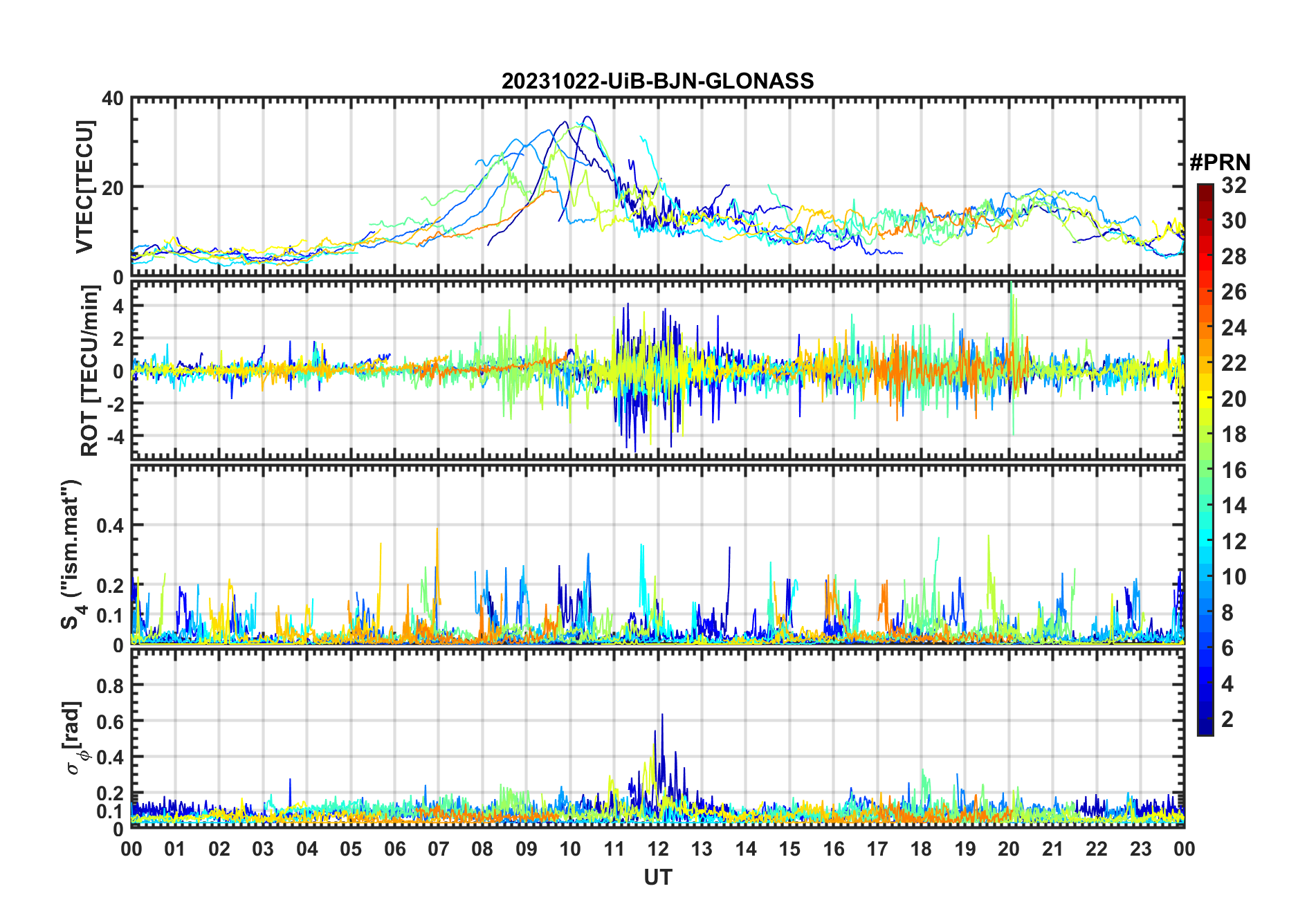Click the 12 hour tick on UT axis
Image resolution: width=1316 pixels, height=920 pixels.
pyautogui.click(x=658, y=849)
